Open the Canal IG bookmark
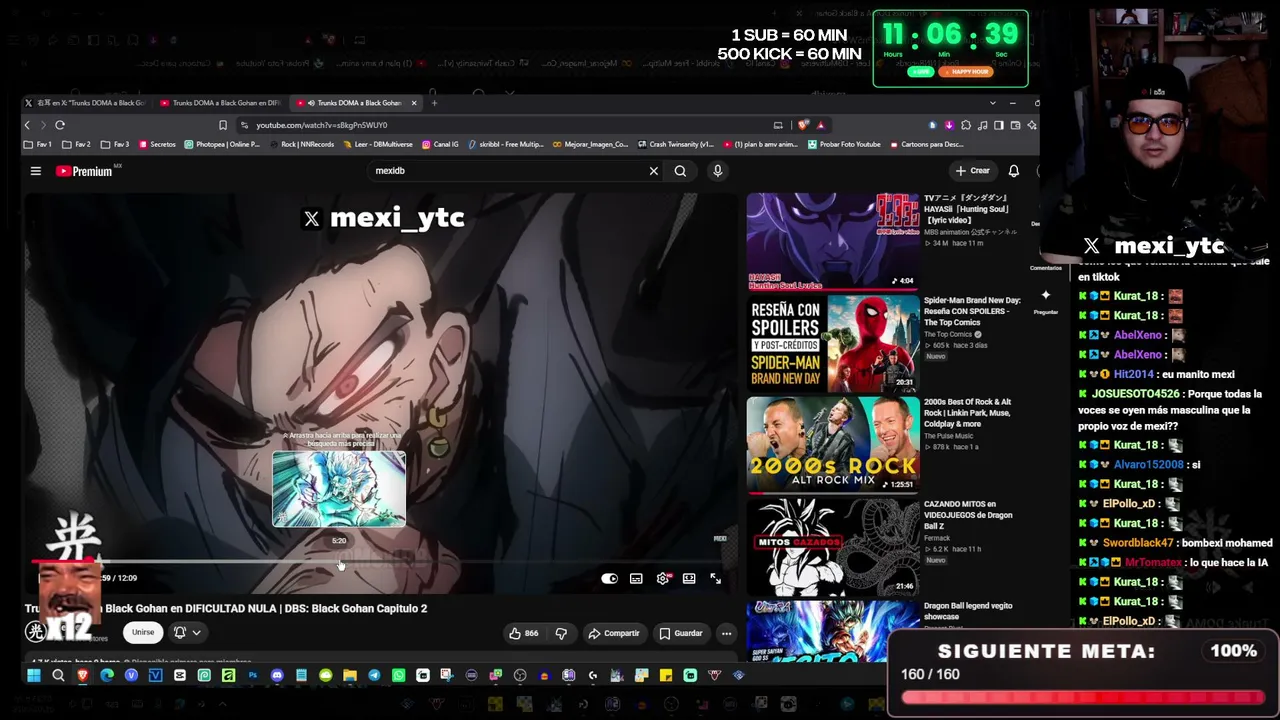This screenshot has width=1280, height=720. (x=440, y=145)
